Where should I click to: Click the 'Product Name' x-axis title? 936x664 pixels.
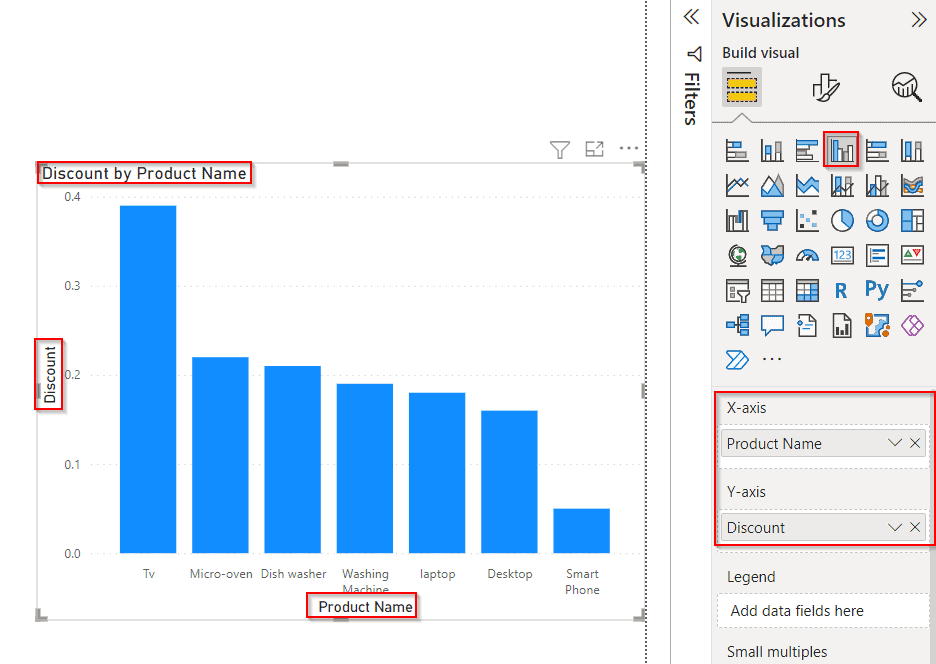[x=365, y=607]
